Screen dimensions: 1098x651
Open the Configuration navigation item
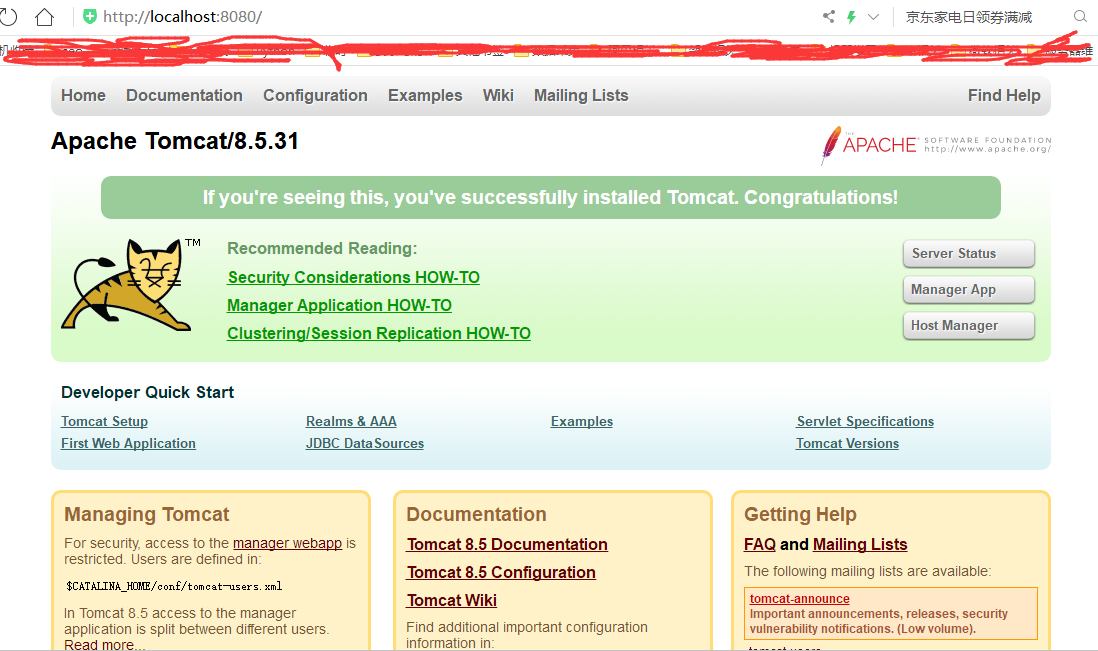coord(315,95)
